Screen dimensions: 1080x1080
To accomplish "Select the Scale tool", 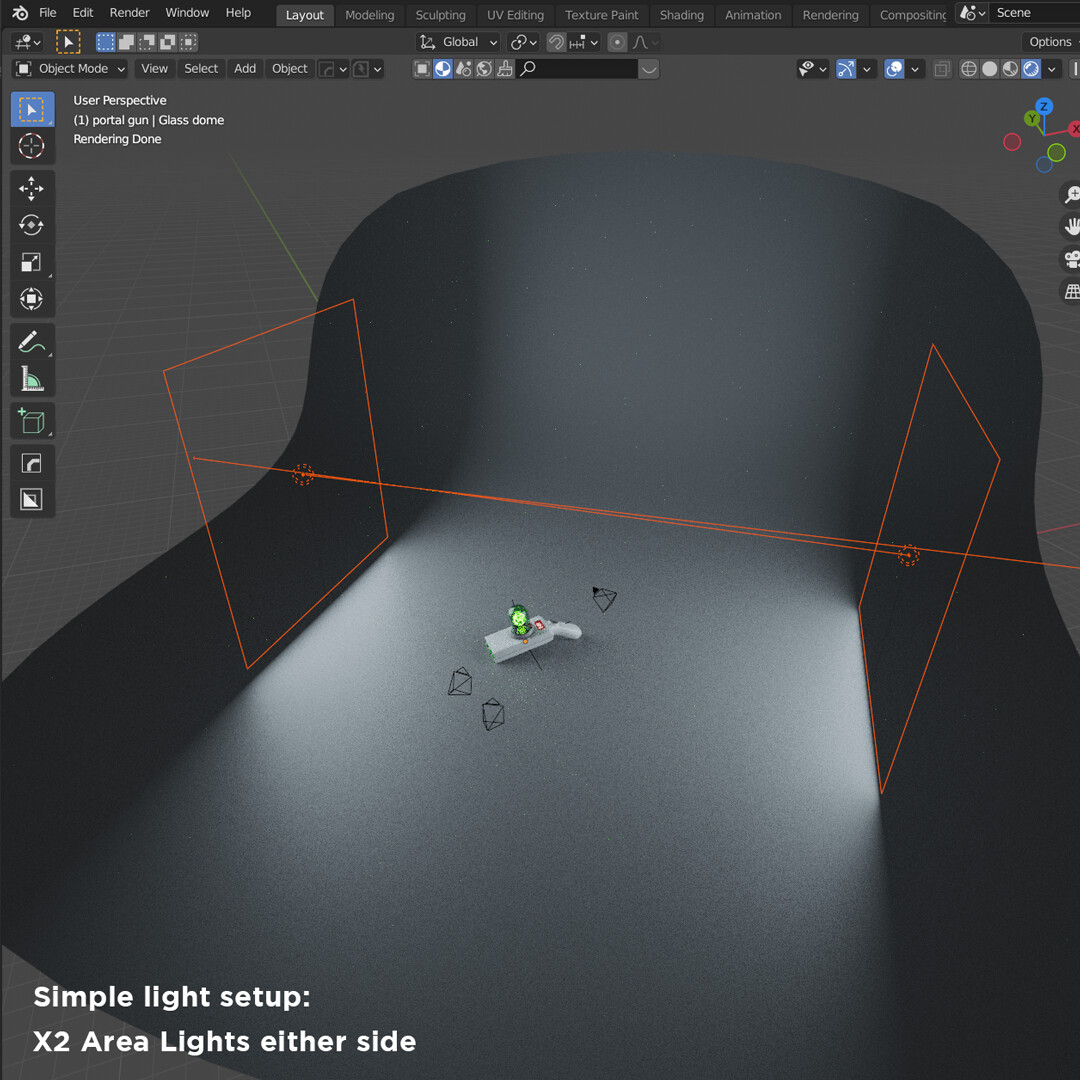I will click(x=32, y=262).
